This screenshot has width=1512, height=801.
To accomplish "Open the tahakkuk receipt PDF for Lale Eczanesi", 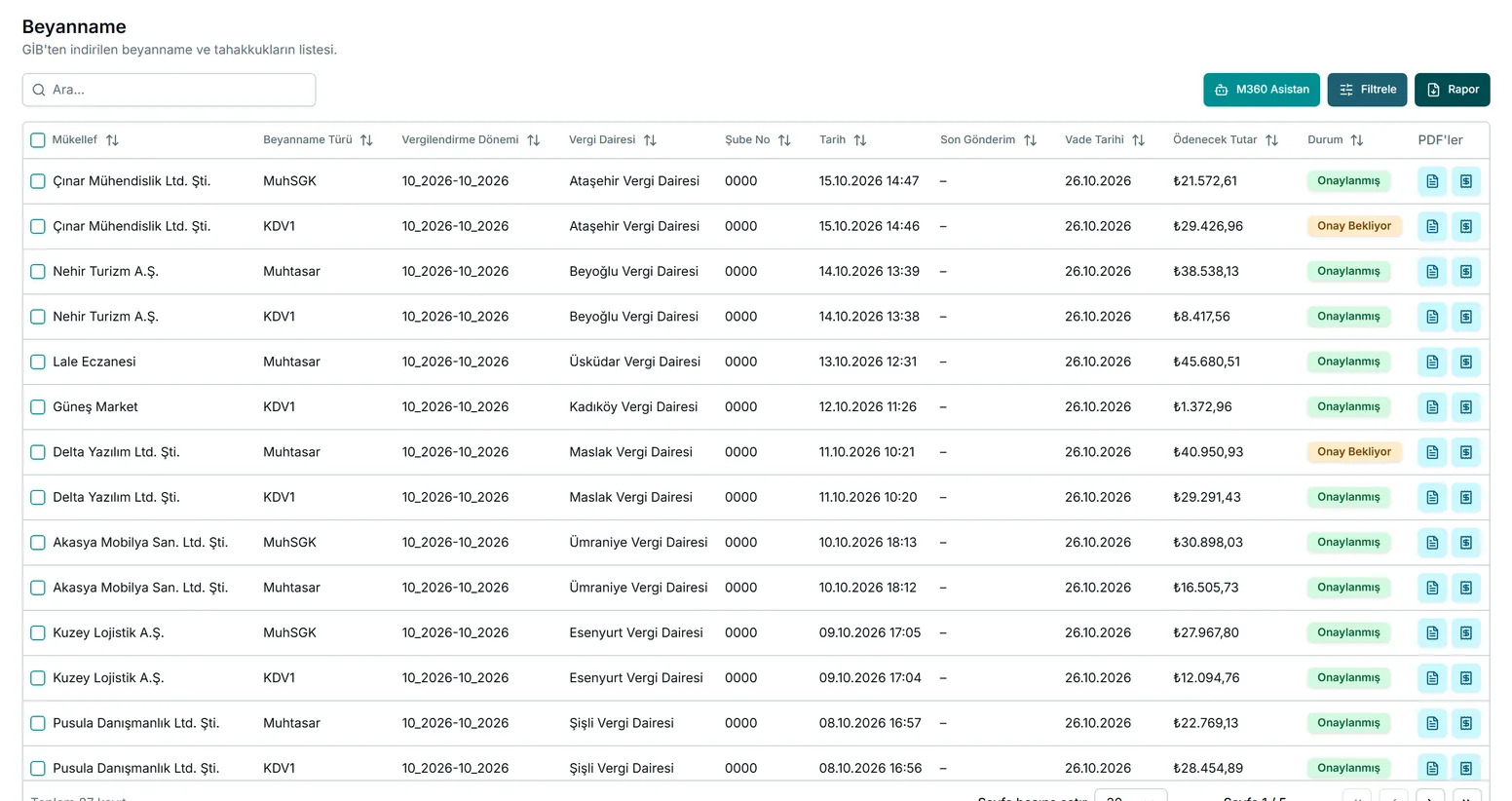I will click(1466, 362).
